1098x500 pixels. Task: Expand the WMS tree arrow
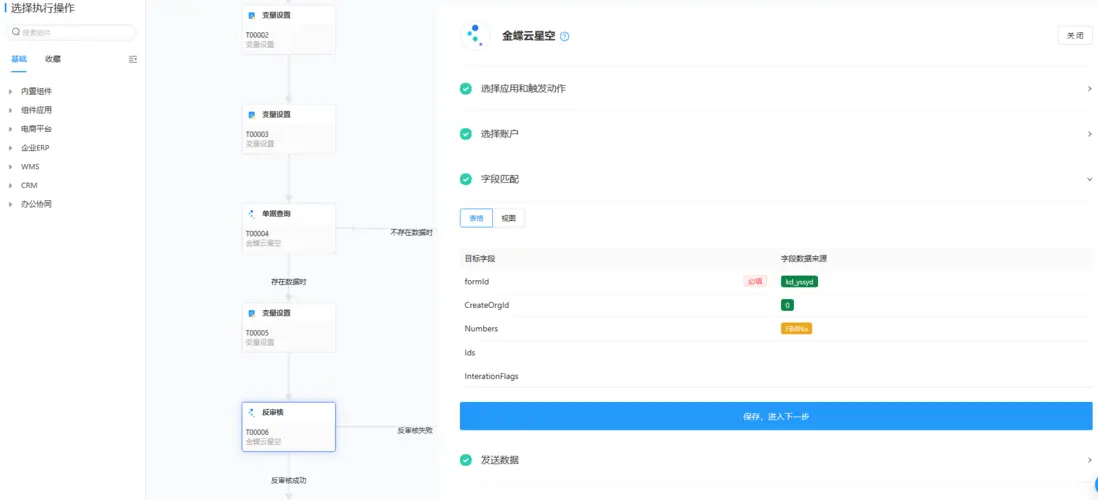(11, 167)
